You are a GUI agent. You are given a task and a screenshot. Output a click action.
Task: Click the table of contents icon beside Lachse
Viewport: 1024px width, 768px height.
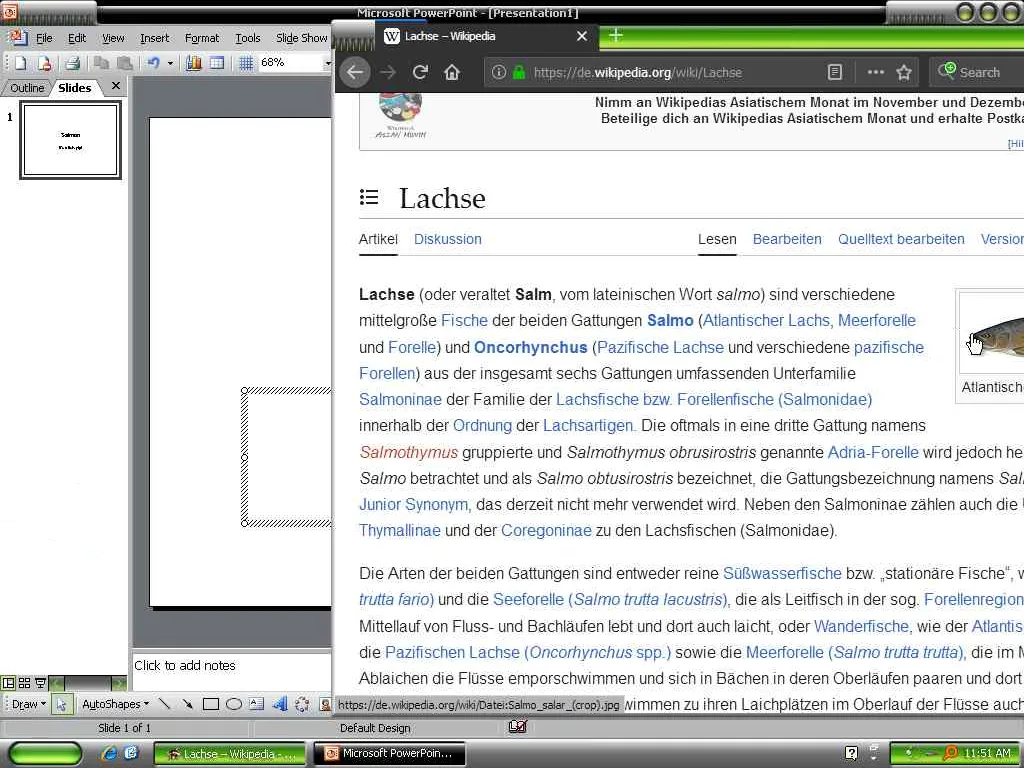click(x=369, y=197)
